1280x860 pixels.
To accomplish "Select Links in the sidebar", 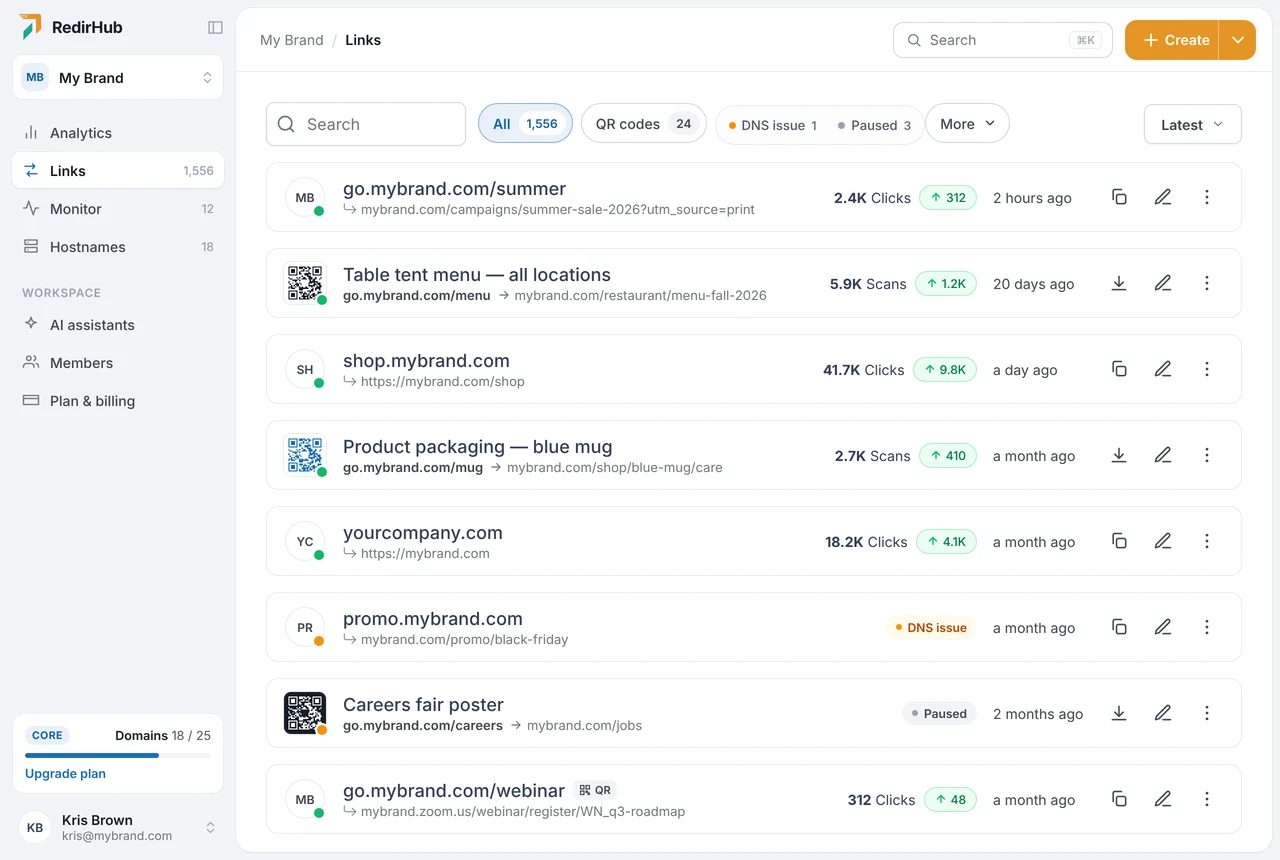I will pyautogui.click(x=118, y=170).
